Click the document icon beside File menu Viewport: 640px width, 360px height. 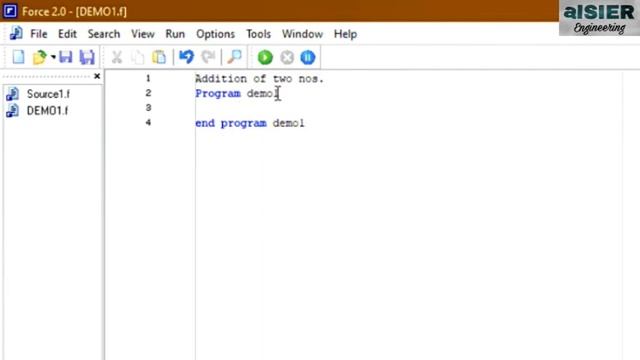(x=16, y=33)
